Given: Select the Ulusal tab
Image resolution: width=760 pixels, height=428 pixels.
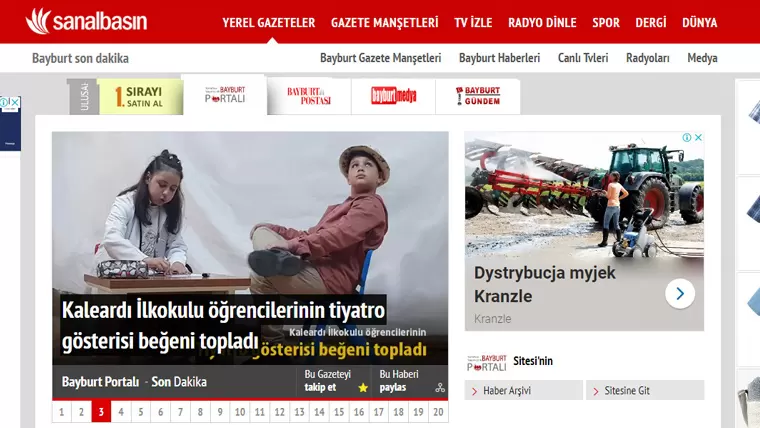Looking at the screenshot, I should pyautogui.click(x=83, y=96).
